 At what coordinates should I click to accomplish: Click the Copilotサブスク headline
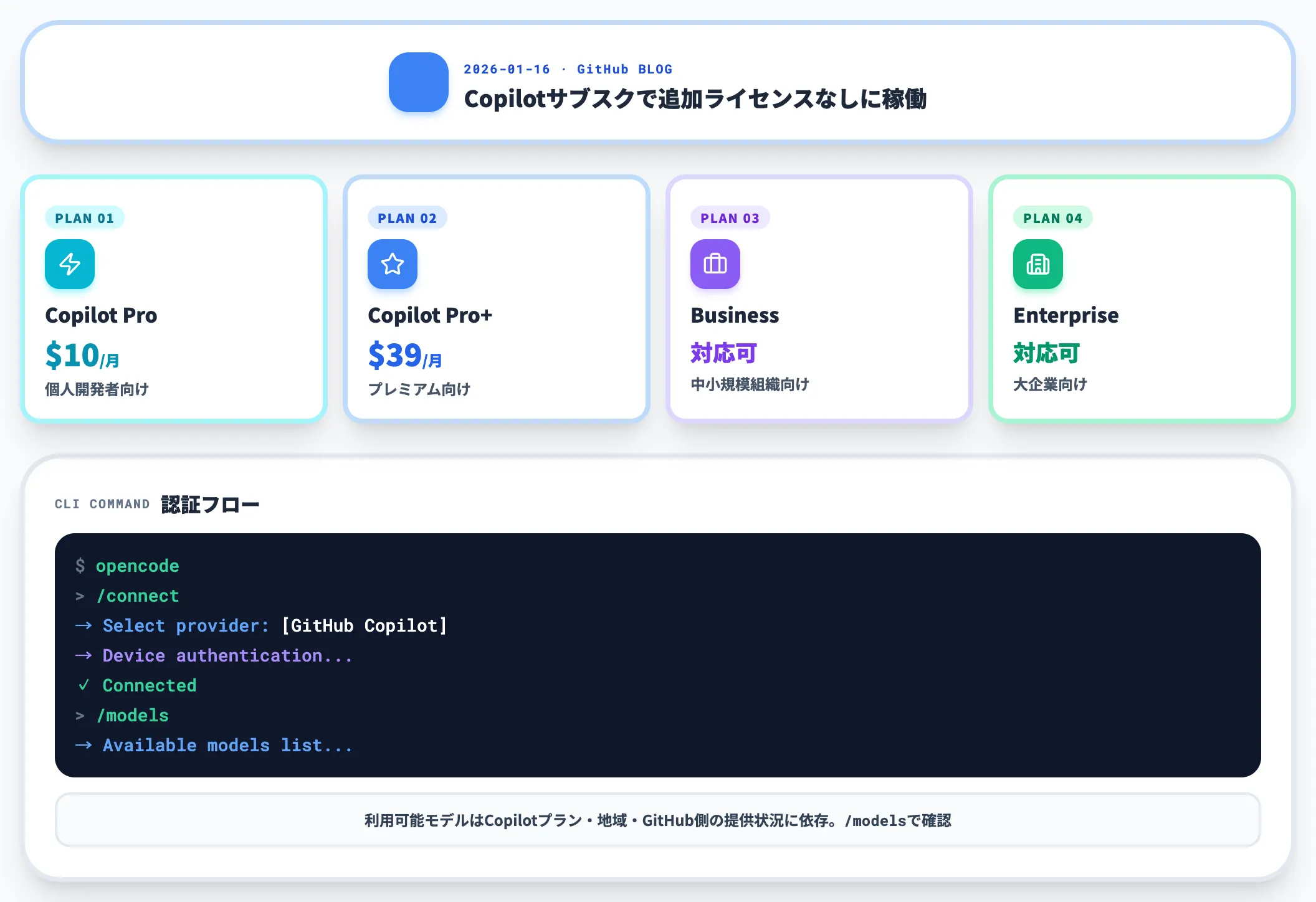(695, 99)
